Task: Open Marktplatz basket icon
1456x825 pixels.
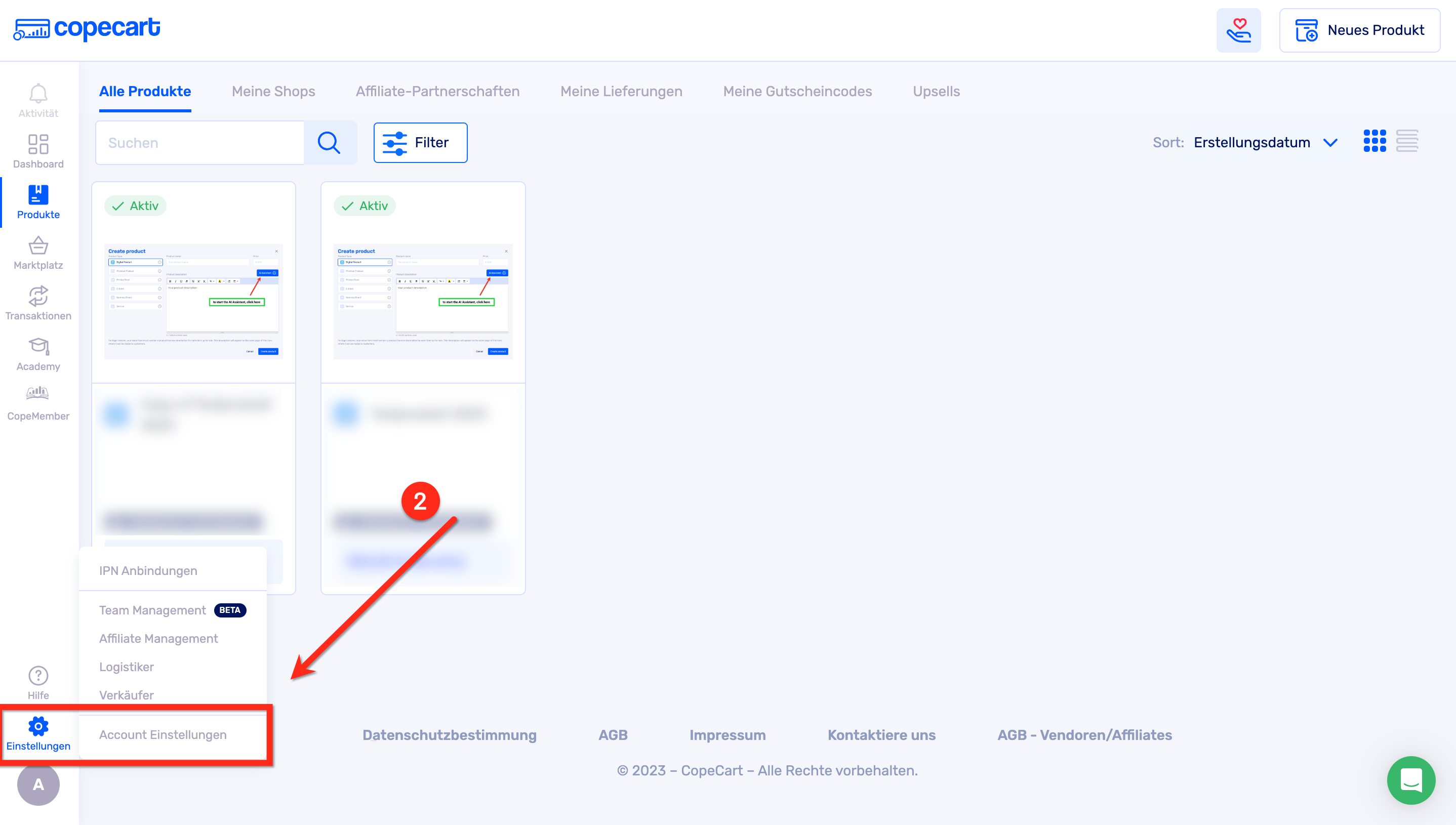Action: click(x=38, y=246)
